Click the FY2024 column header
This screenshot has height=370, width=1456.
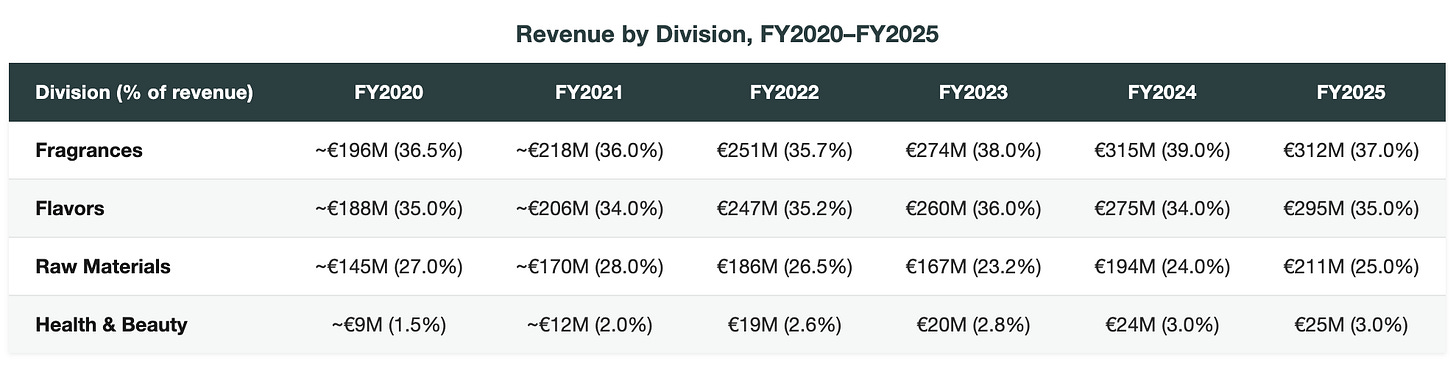pos(1162,93)
